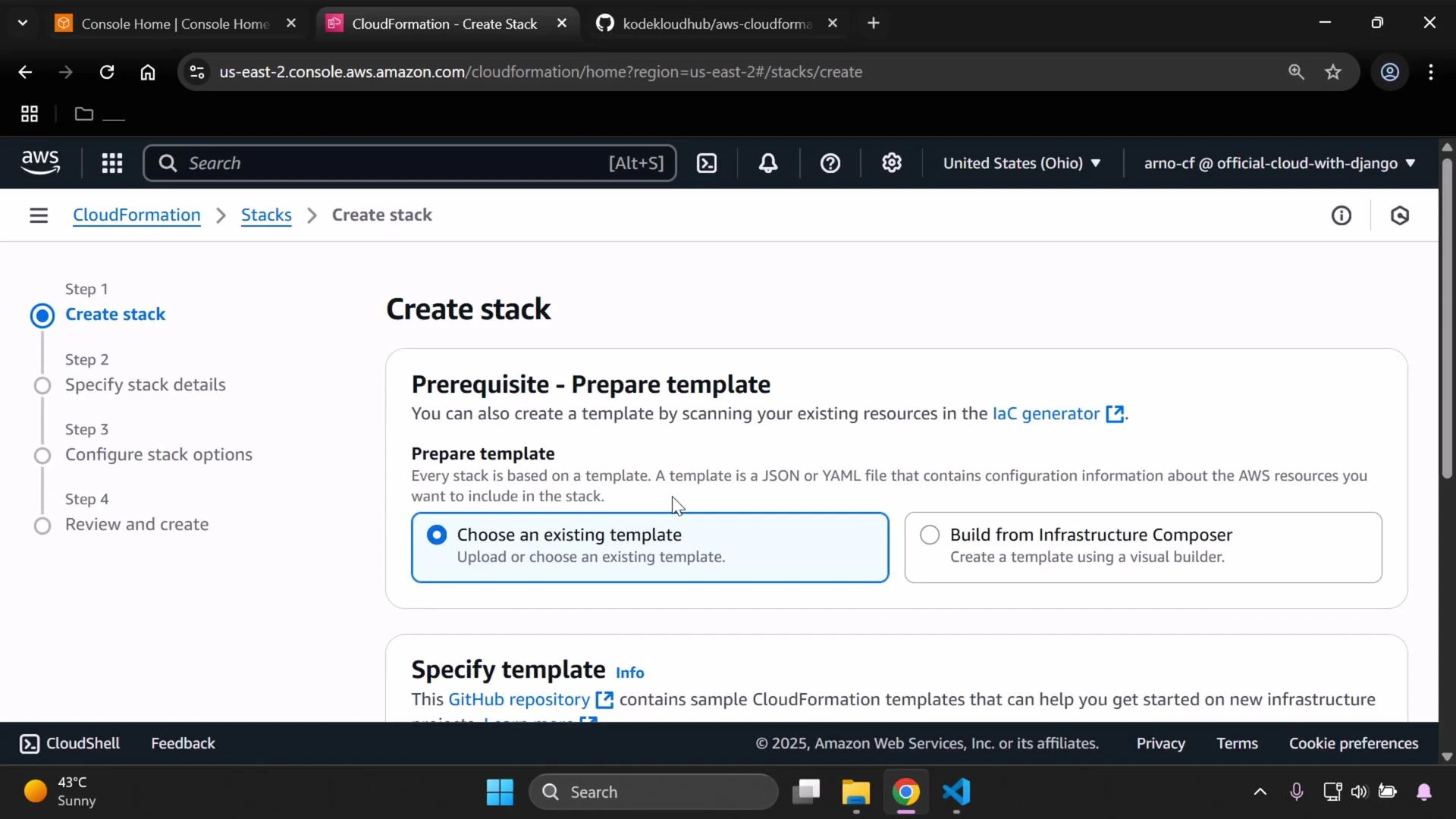Click the Stacks breadcrumb link
This screenshot has width=1456, height=819.
click(x=265, y=215)
